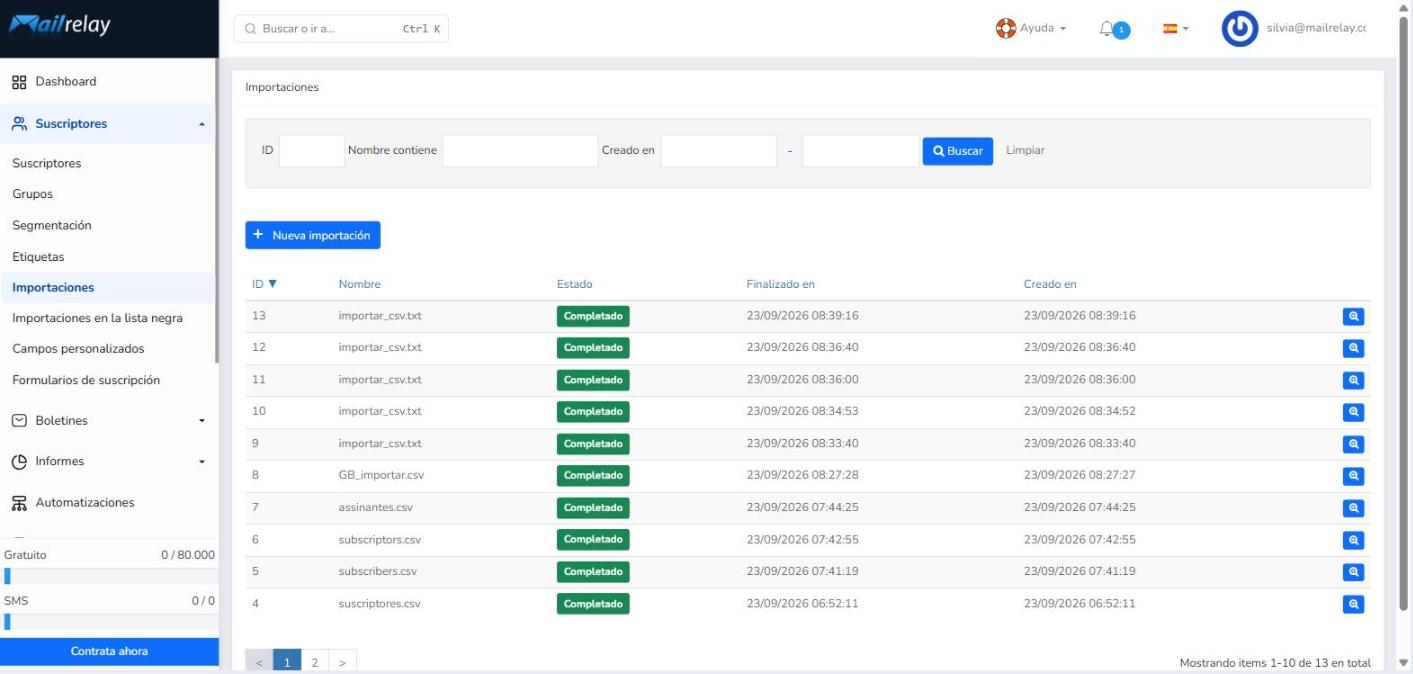The image size is (1413, 674).
Task: Open Etiquetas in sidebar
Action: click(38, 257)
